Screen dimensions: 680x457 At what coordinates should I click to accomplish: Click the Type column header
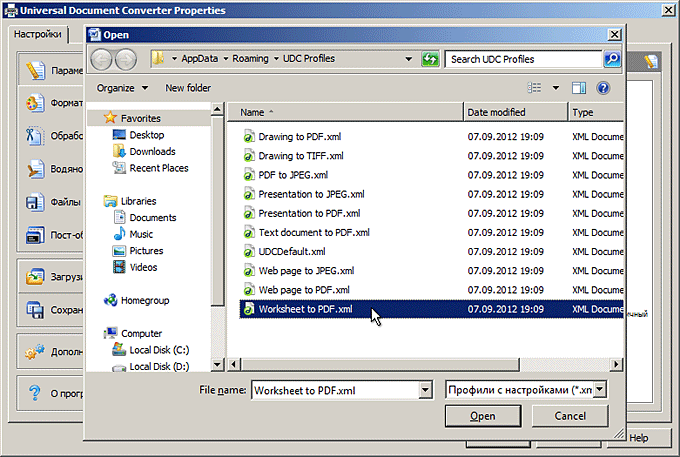click(596, 112)
